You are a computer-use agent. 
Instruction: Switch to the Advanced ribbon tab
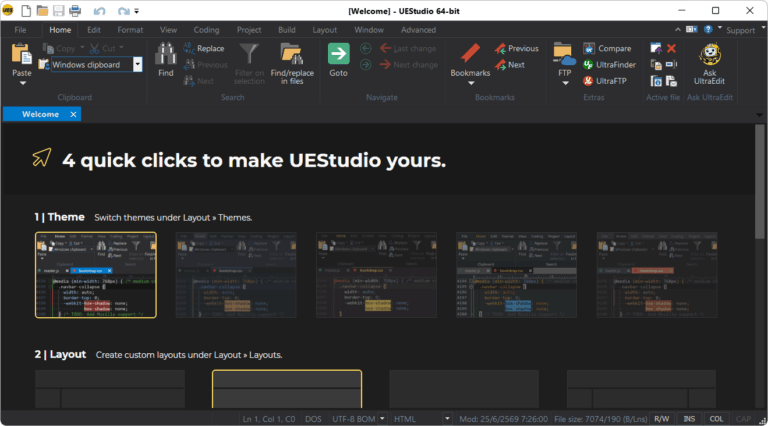pyautogui.click(x=418, y=30)
